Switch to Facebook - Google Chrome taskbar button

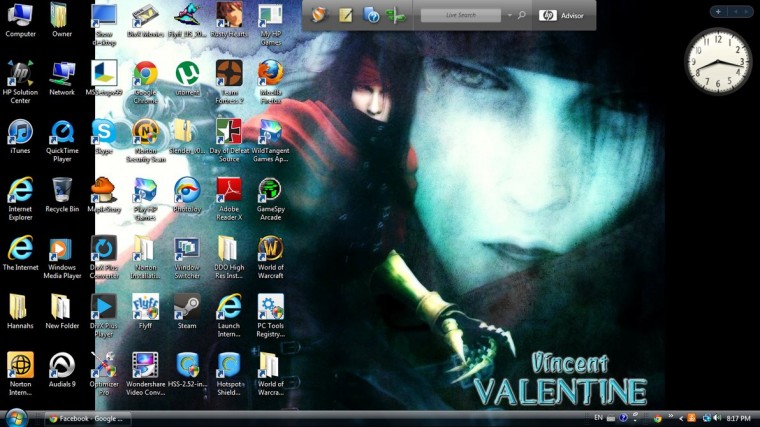[88, 419]
